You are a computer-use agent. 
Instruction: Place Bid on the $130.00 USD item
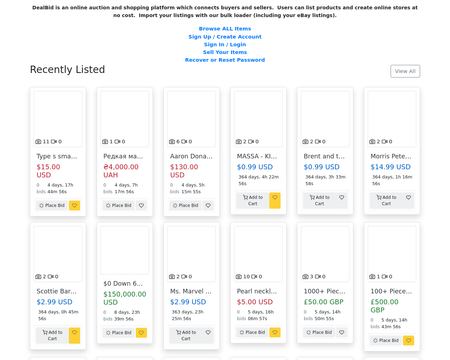coord(185,205)
